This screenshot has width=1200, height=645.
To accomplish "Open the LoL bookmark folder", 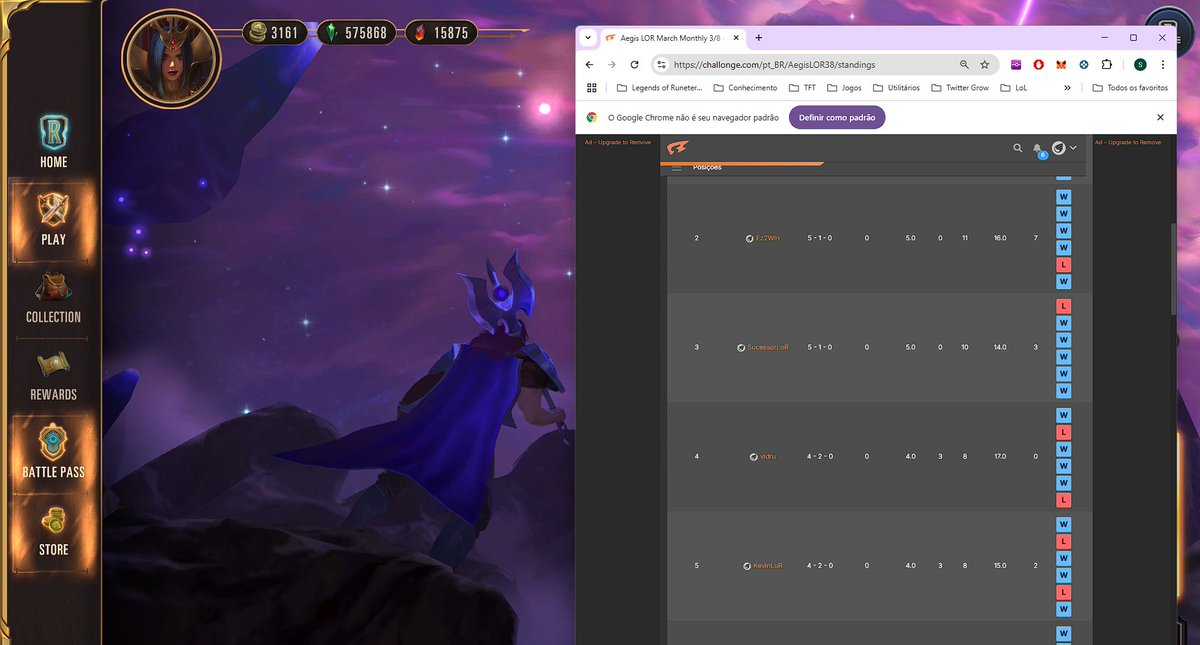I will (1014, 88).
